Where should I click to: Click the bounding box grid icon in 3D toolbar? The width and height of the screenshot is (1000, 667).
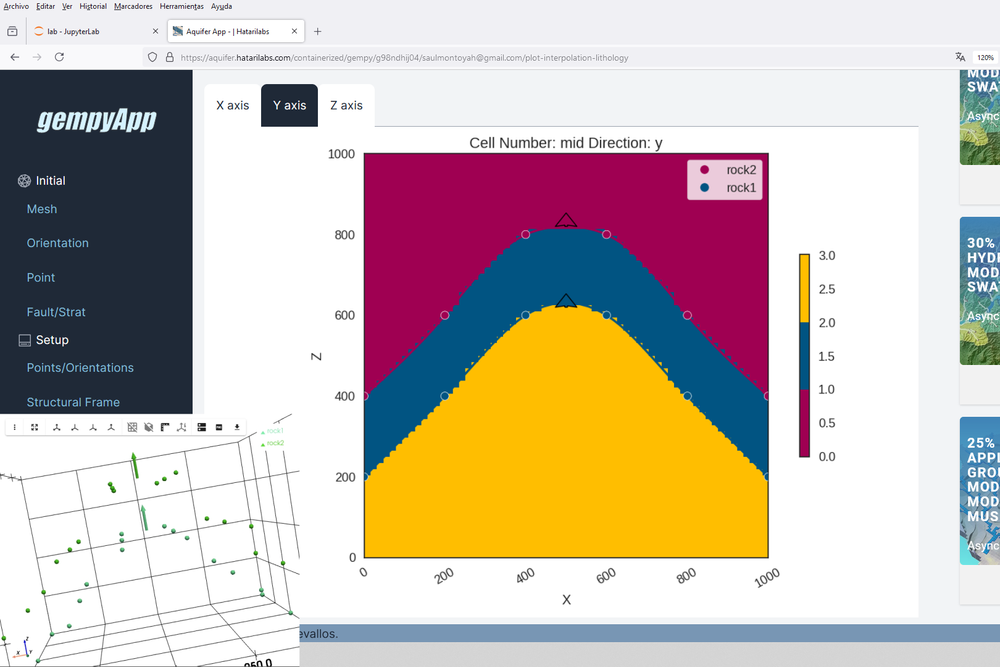(x=130, y=427)
